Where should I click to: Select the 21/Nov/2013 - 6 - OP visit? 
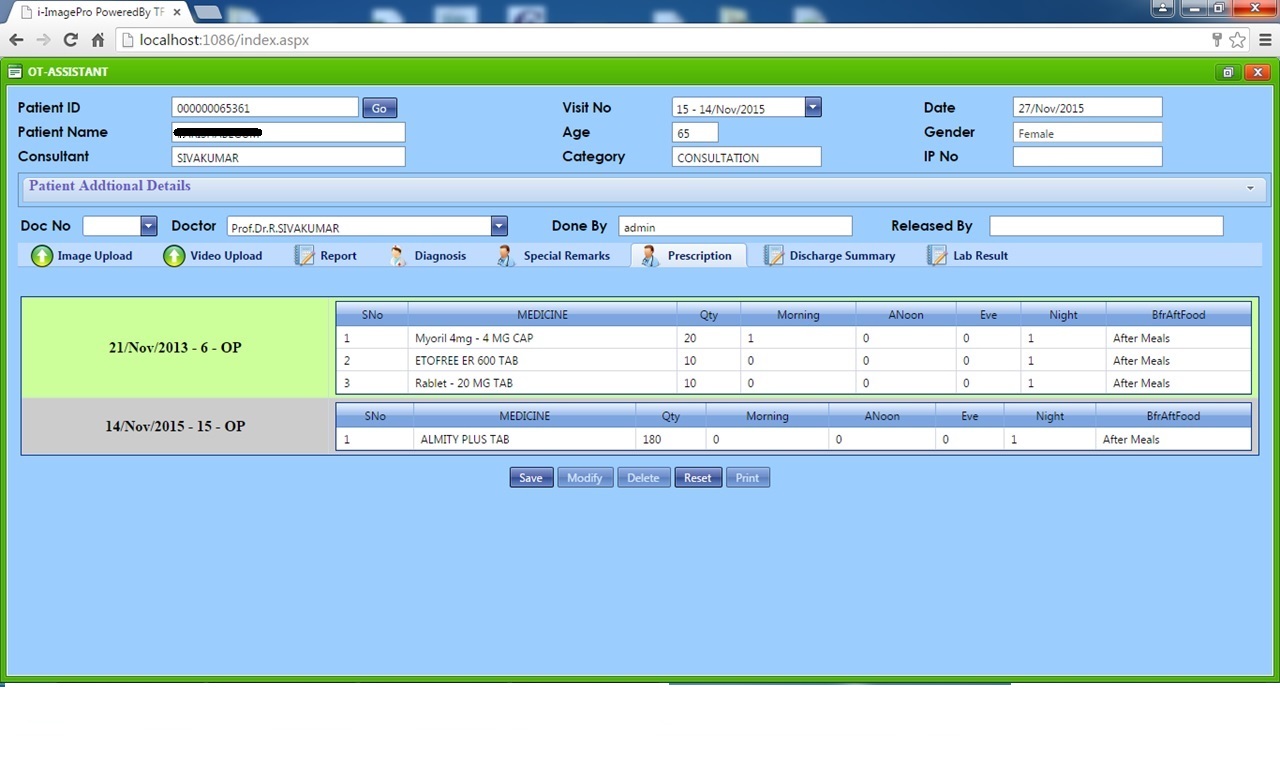[176, 348]
